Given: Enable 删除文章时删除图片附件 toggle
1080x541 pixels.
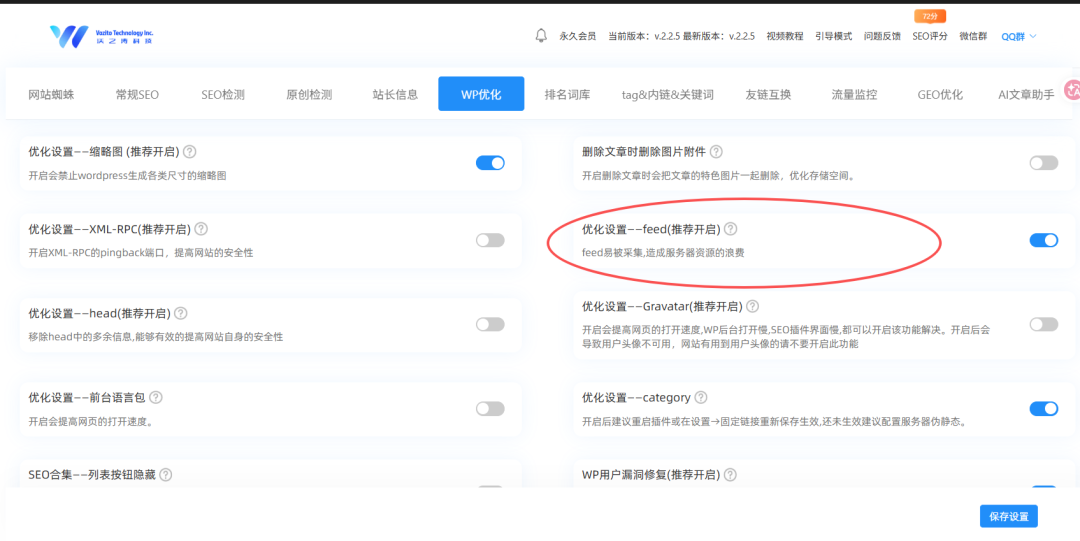Looking at the screenshot, I should point(1044,163).
